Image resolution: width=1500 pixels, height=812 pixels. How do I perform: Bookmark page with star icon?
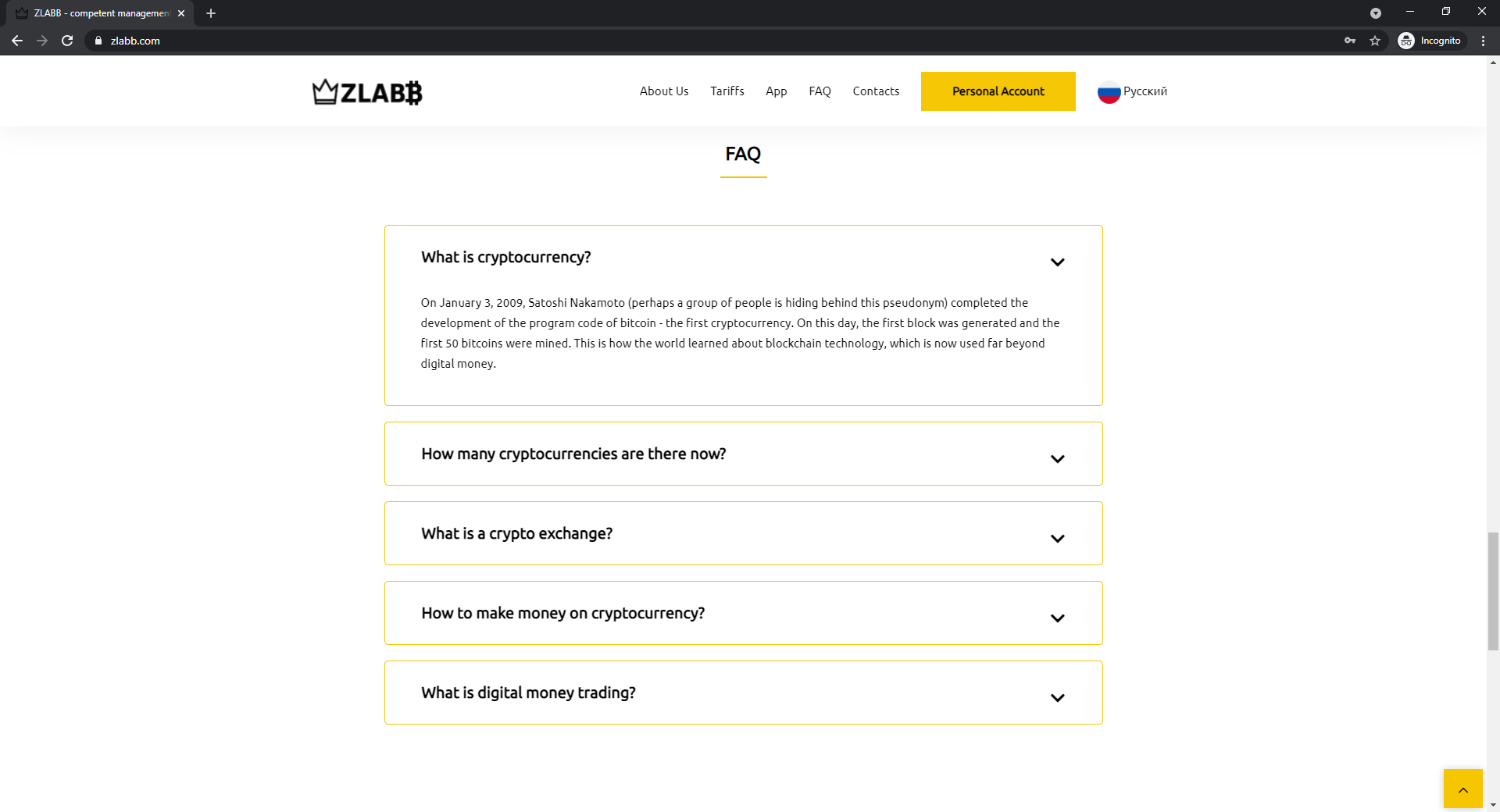click(1375, 41)
